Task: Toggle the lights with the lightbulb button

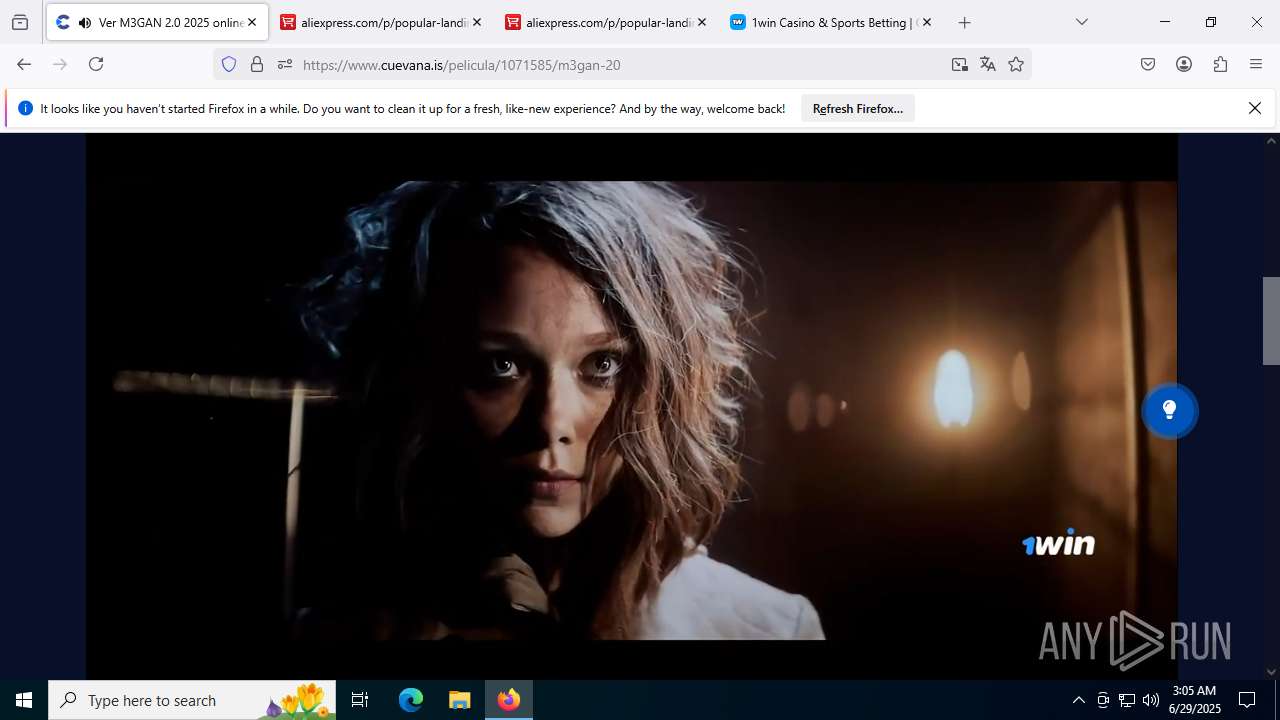Action: [x=1169, y=410]
